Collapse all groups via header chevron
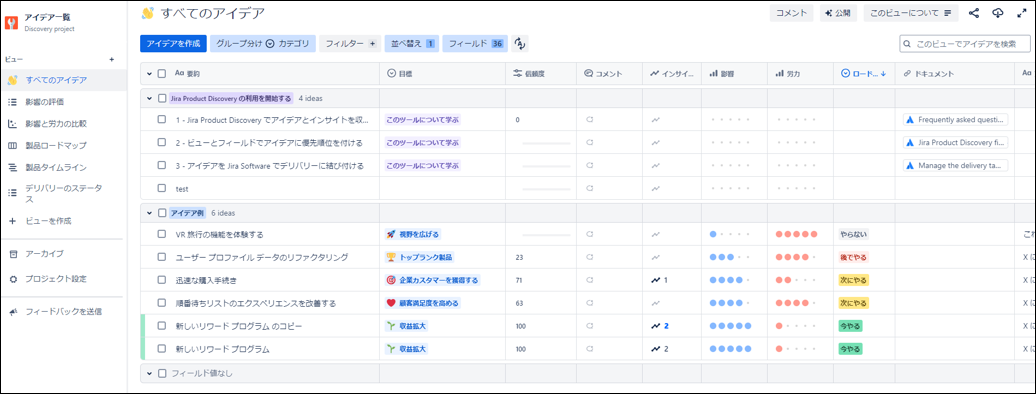This screenshot has height=394, width=1036. (x=149, y=74)
